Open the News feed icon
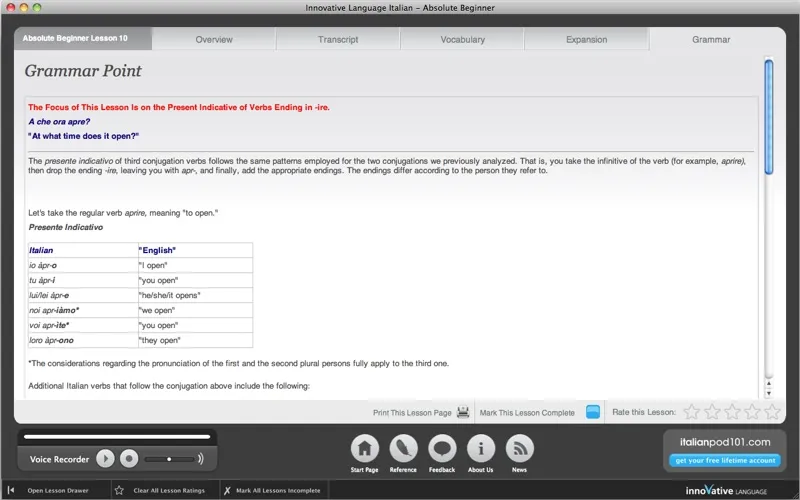Viewport: 800px width, 500px height. tap(519, 448)
